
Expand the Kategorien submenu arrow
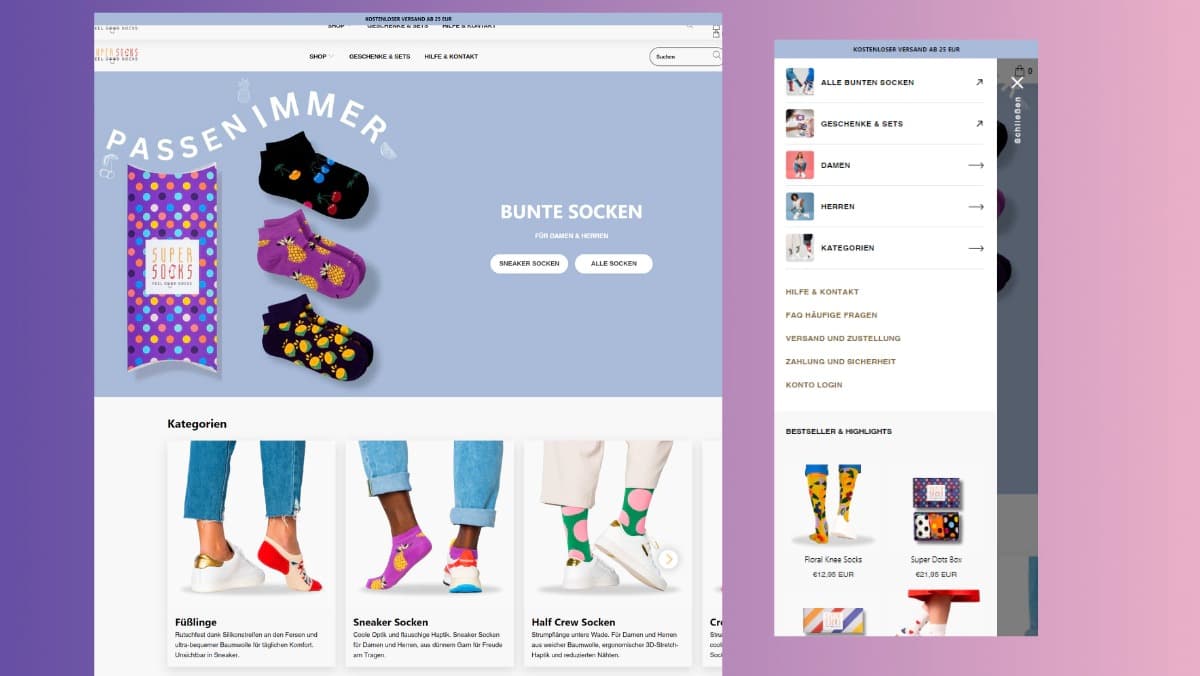click(976, 247)
